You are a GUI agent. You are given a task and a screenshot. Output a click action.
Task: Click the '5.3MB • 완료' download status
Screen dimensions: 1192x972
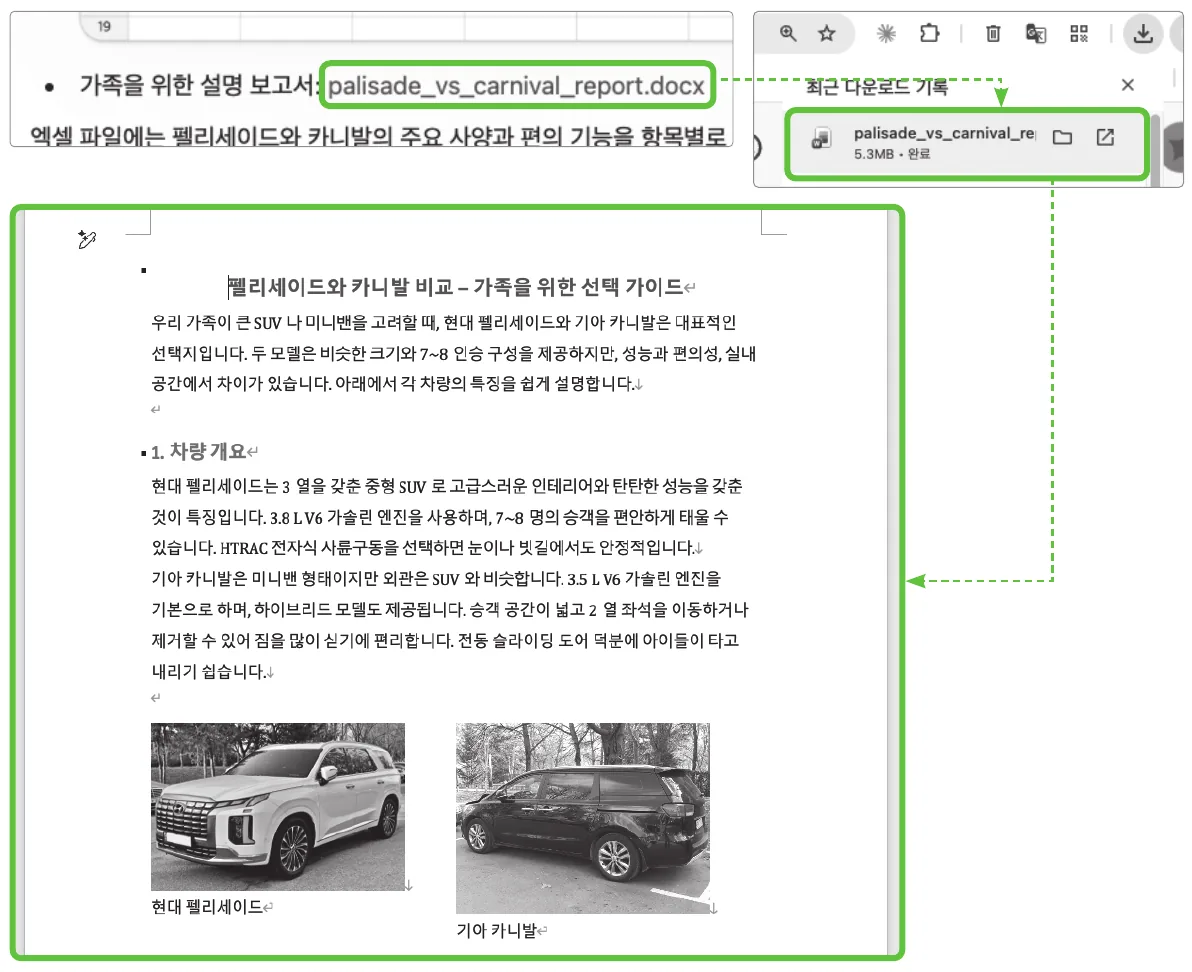pyautogui.click(x=892, y=154)
